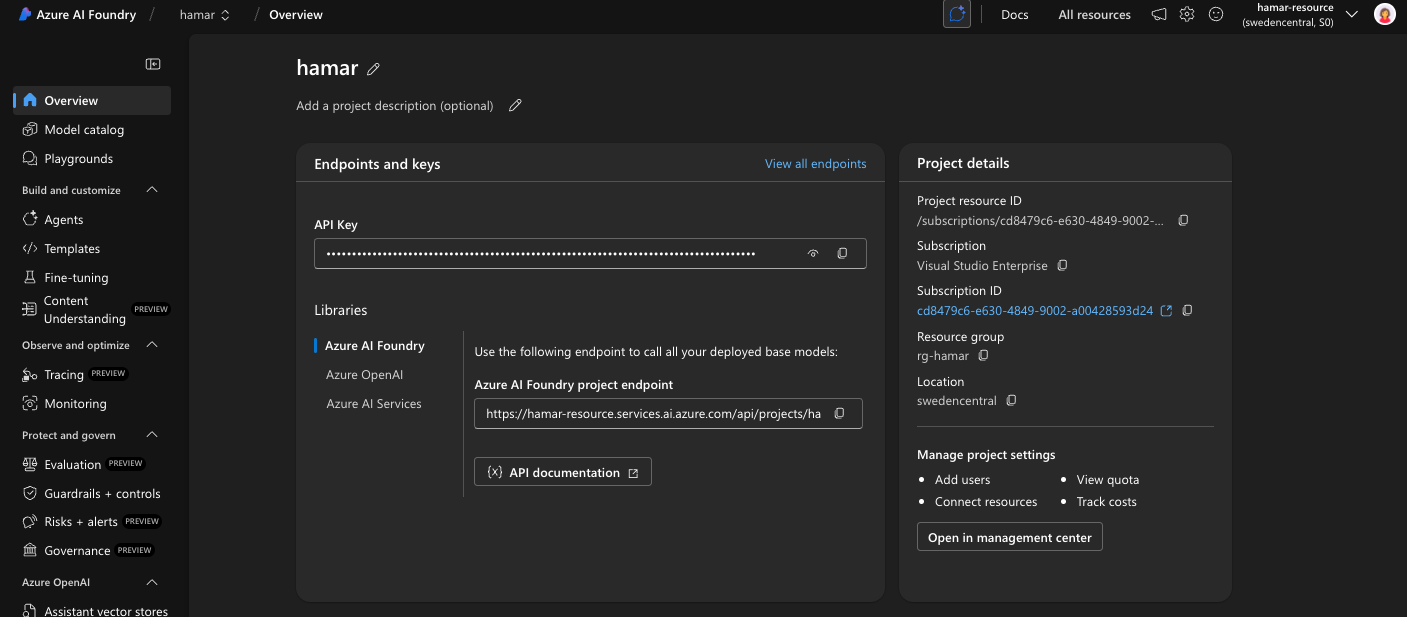Open the feedback smiley icon

[1216, 15]
